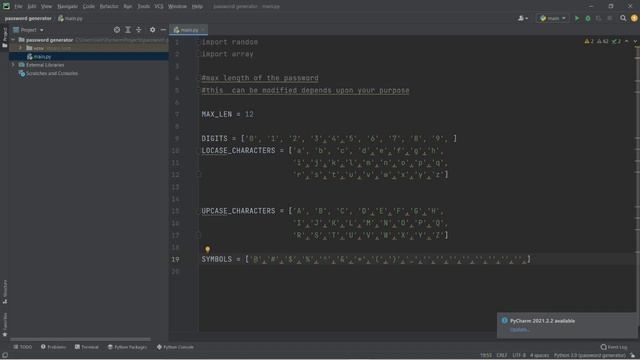This screenshot has height=360, width=640.
Task: Toggle the Structure side tool window button
Action: click(4, 292)
